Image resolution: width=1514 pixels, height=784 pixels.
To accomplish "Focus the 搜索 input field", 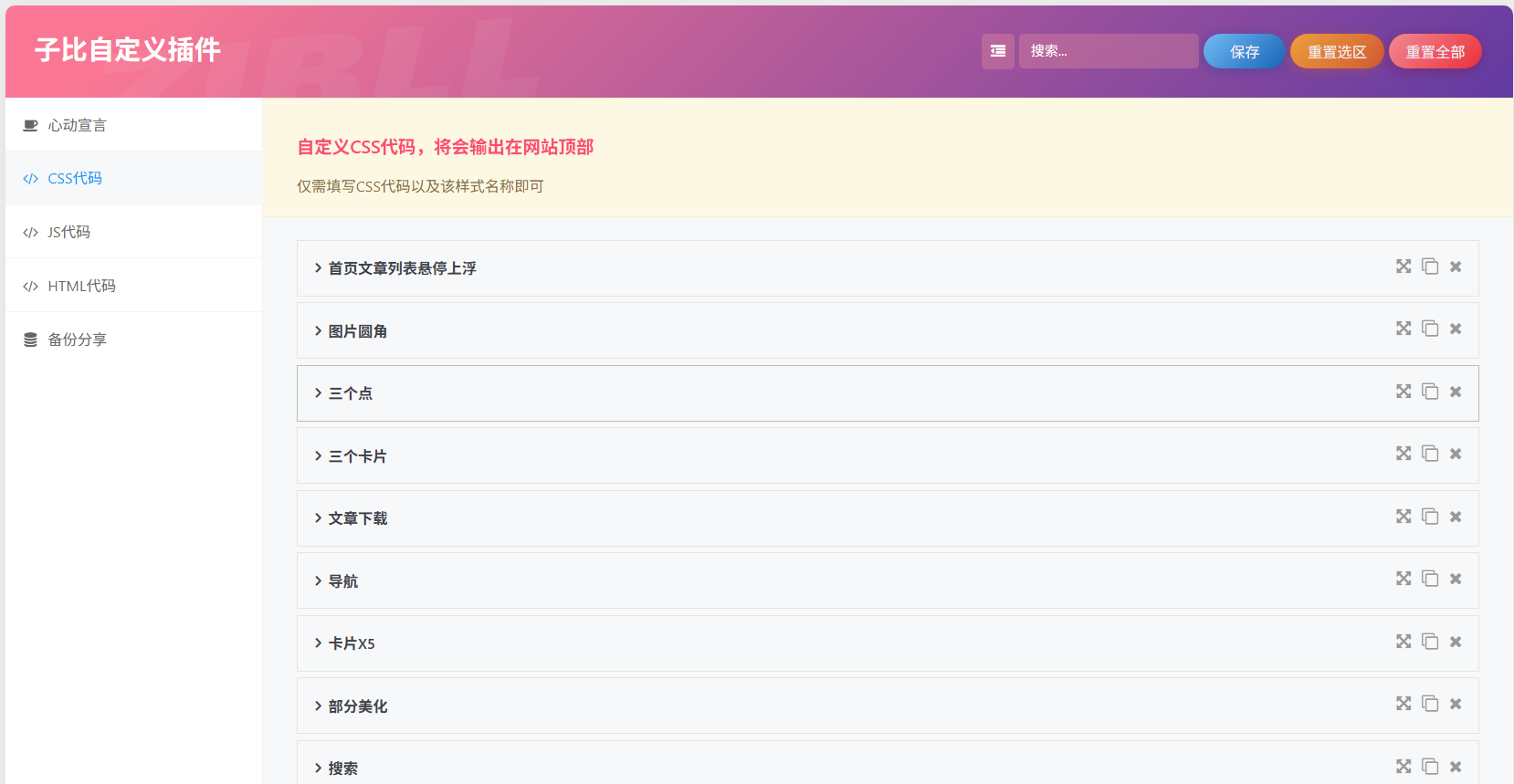I will pos(1108,51).
